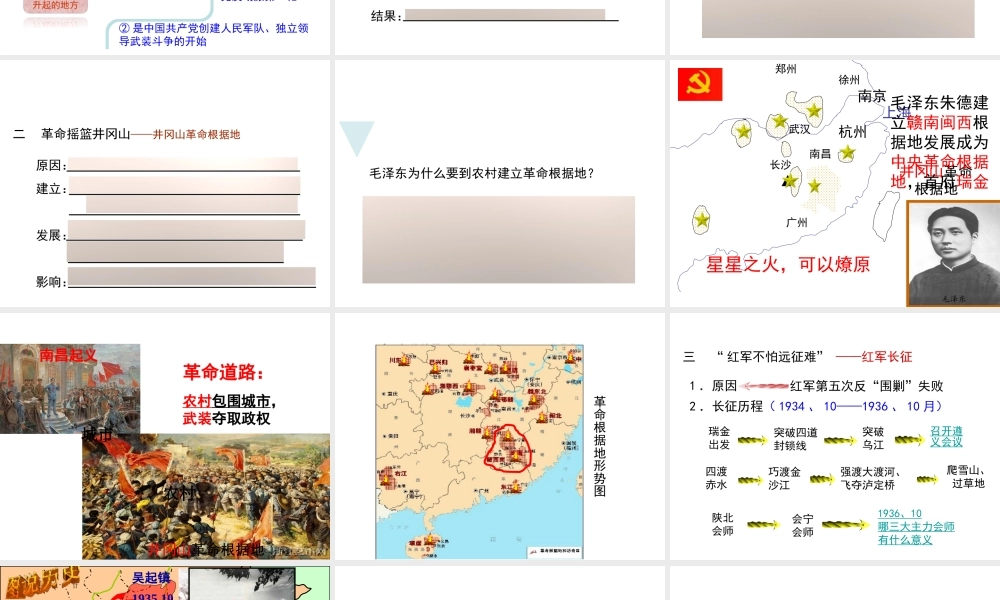Click the slogan 星星之火，可以燎原

[x=788, y=264]
